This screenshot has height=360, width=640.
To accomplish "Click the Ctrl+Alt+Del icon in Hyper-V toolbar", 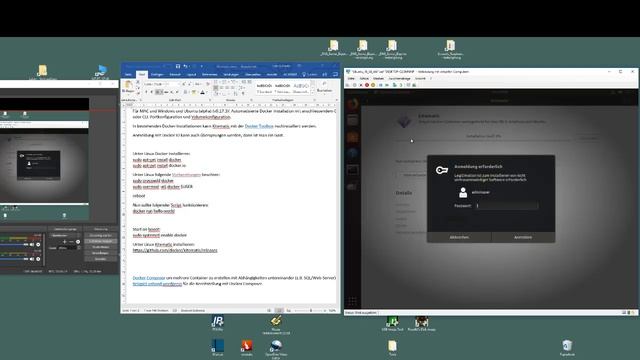I will coord(348,85).
